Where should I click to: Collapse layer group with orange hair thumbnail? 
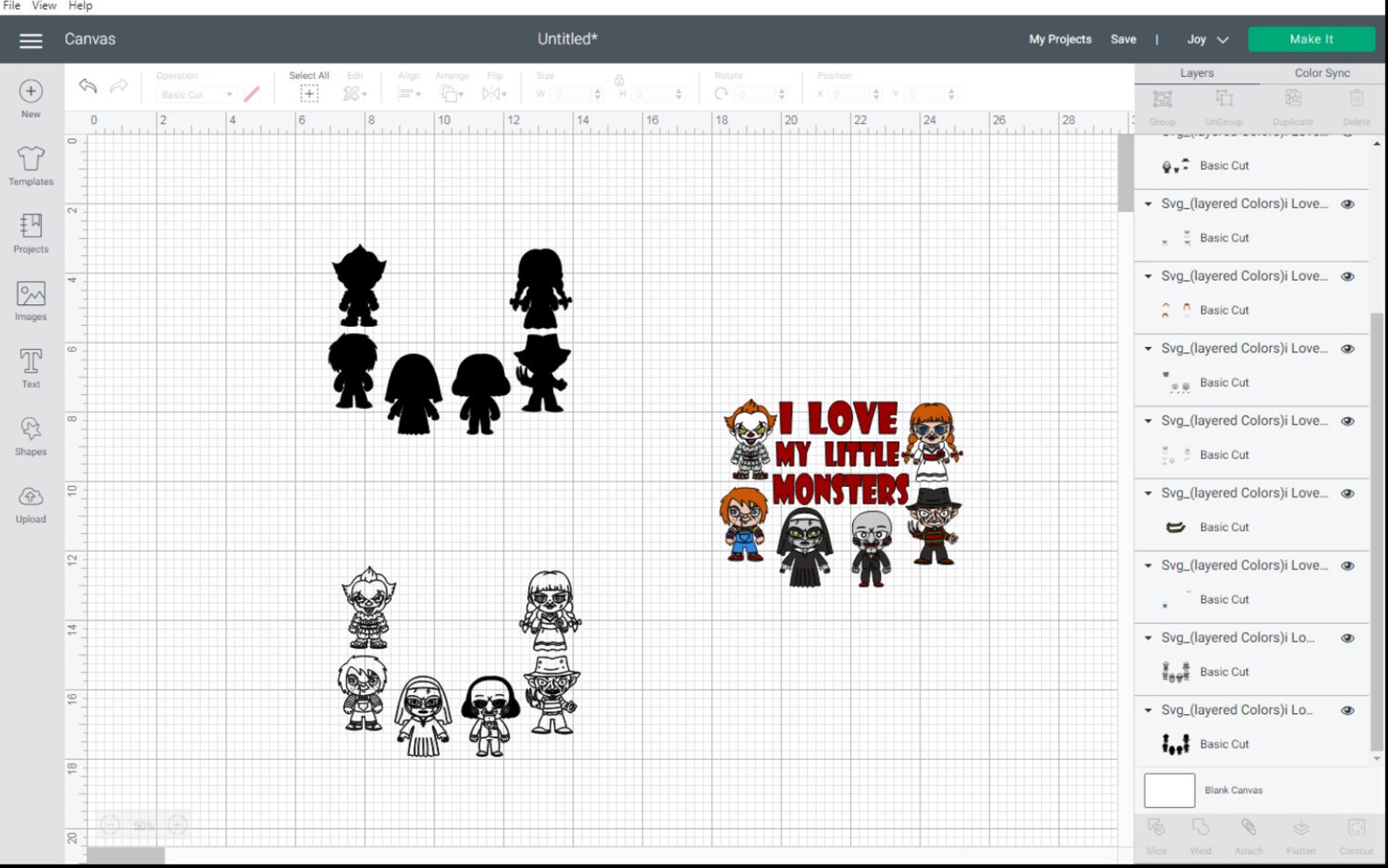coord(1148,276)
